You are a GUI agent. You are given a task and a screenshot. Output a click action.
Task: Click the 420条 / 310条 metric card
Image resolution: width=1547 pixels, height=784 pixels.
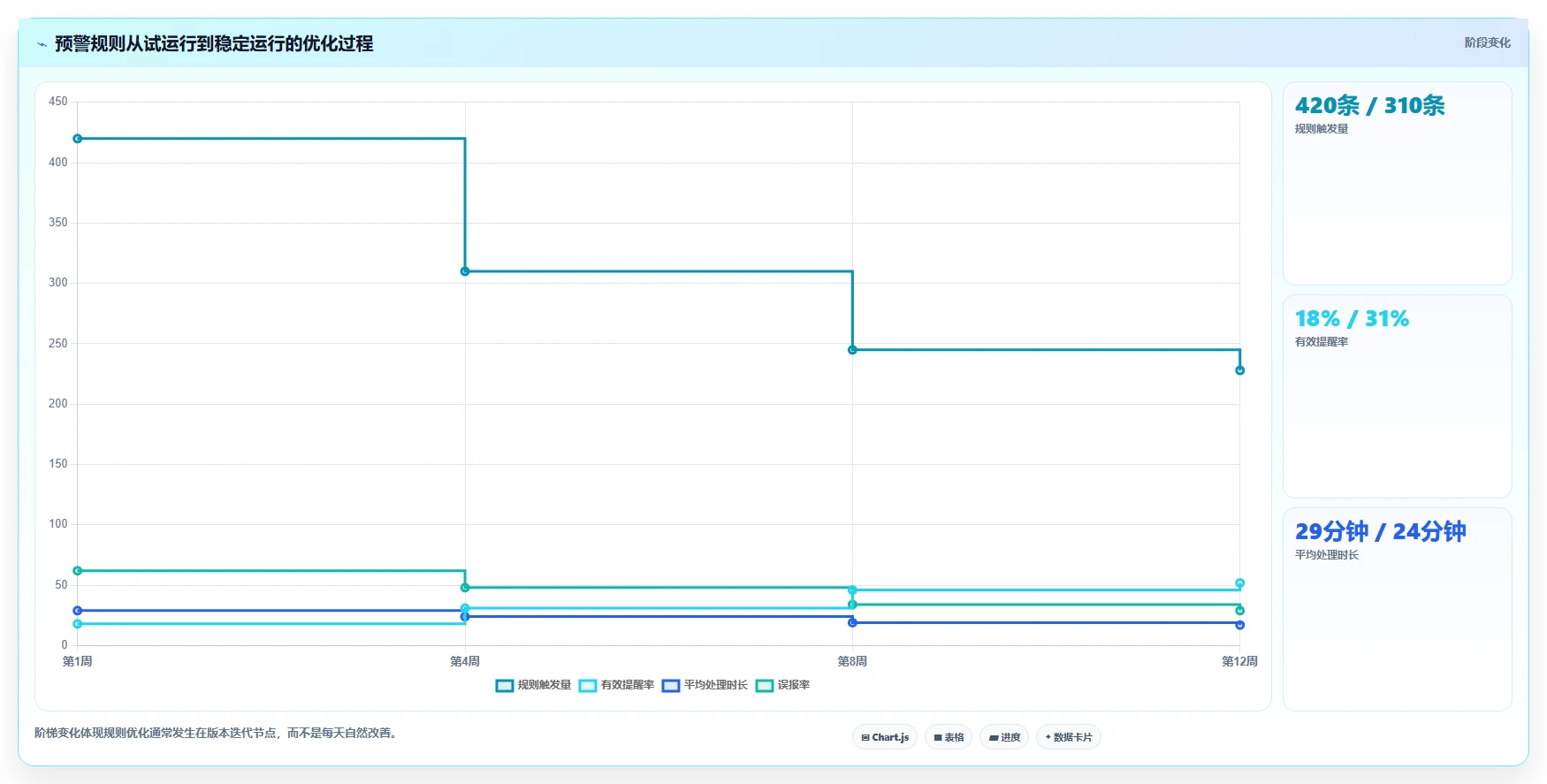[x=1398, y=184]
